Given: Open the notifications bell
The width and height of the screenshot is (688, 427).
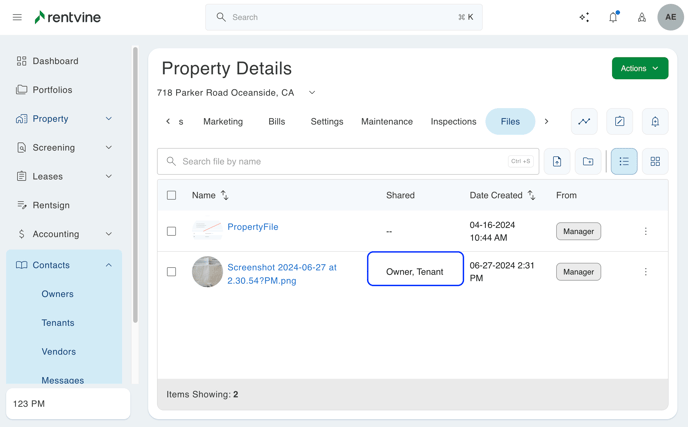Looking at the screenshot, I should (x=613, y=17).
